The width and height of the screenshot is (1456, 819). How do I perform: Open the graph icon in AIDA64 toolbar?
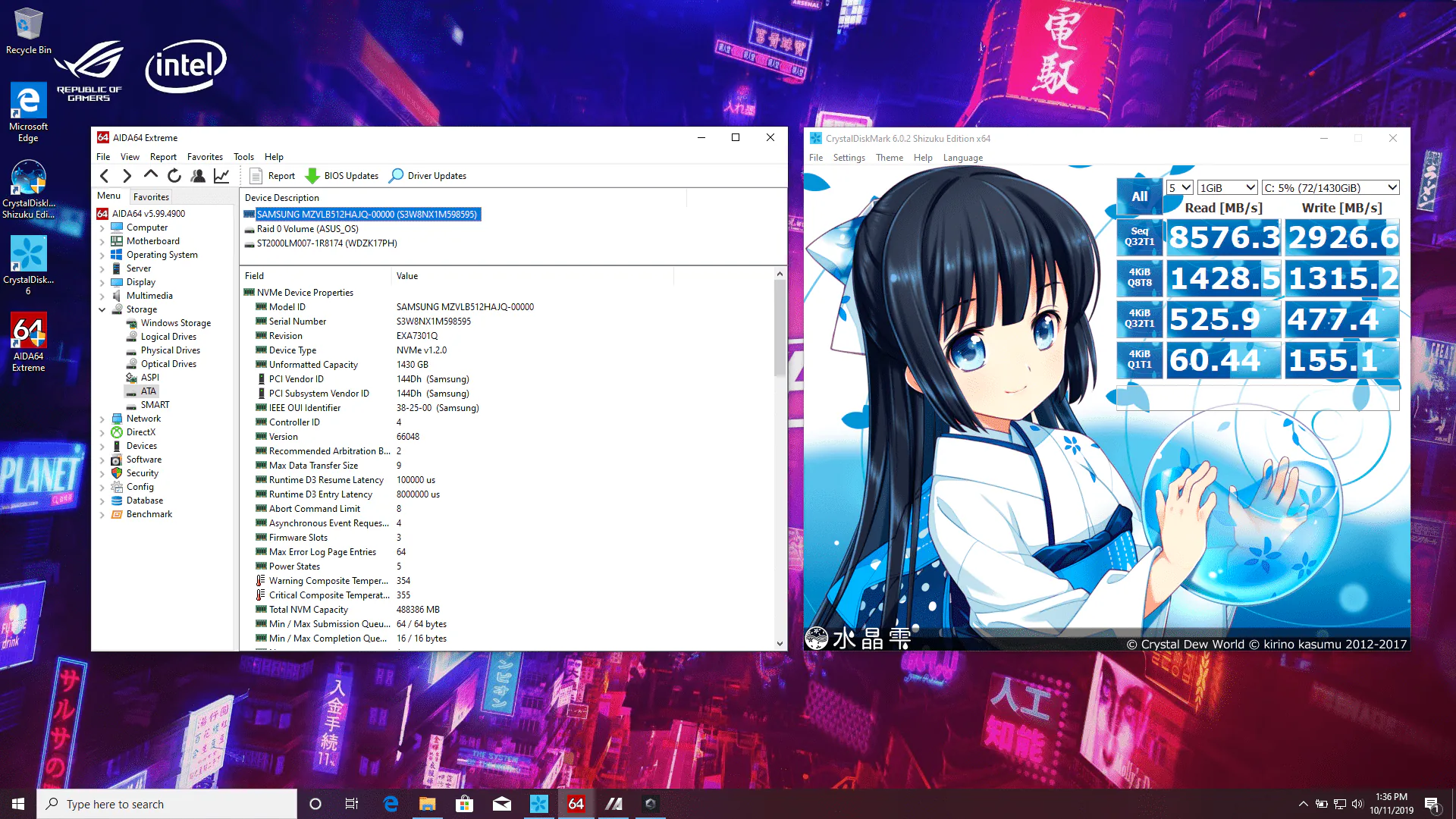point(221,176)
